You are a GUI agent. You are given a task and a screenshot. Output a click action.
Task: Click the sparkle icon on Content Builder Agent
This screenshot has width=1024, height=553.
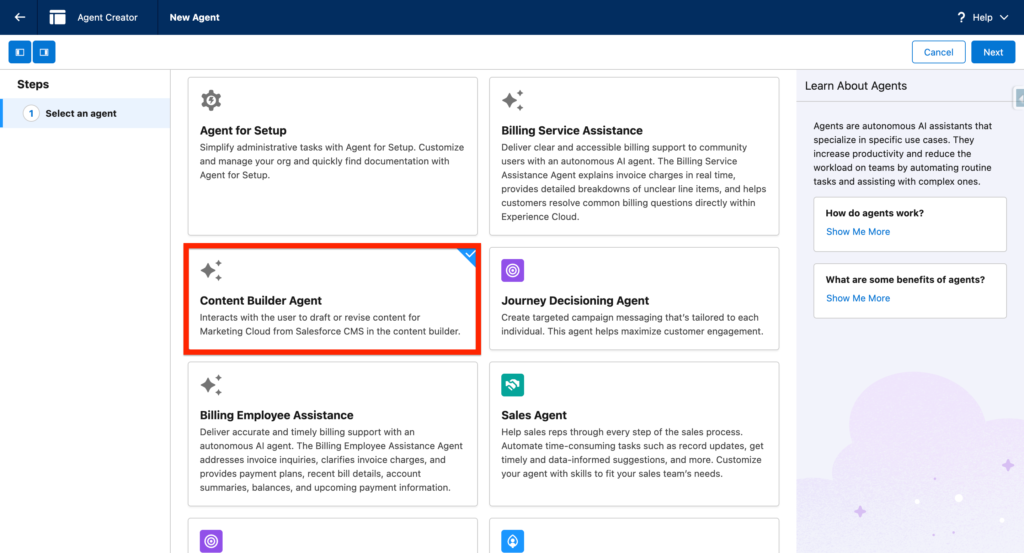click(211, 270)
